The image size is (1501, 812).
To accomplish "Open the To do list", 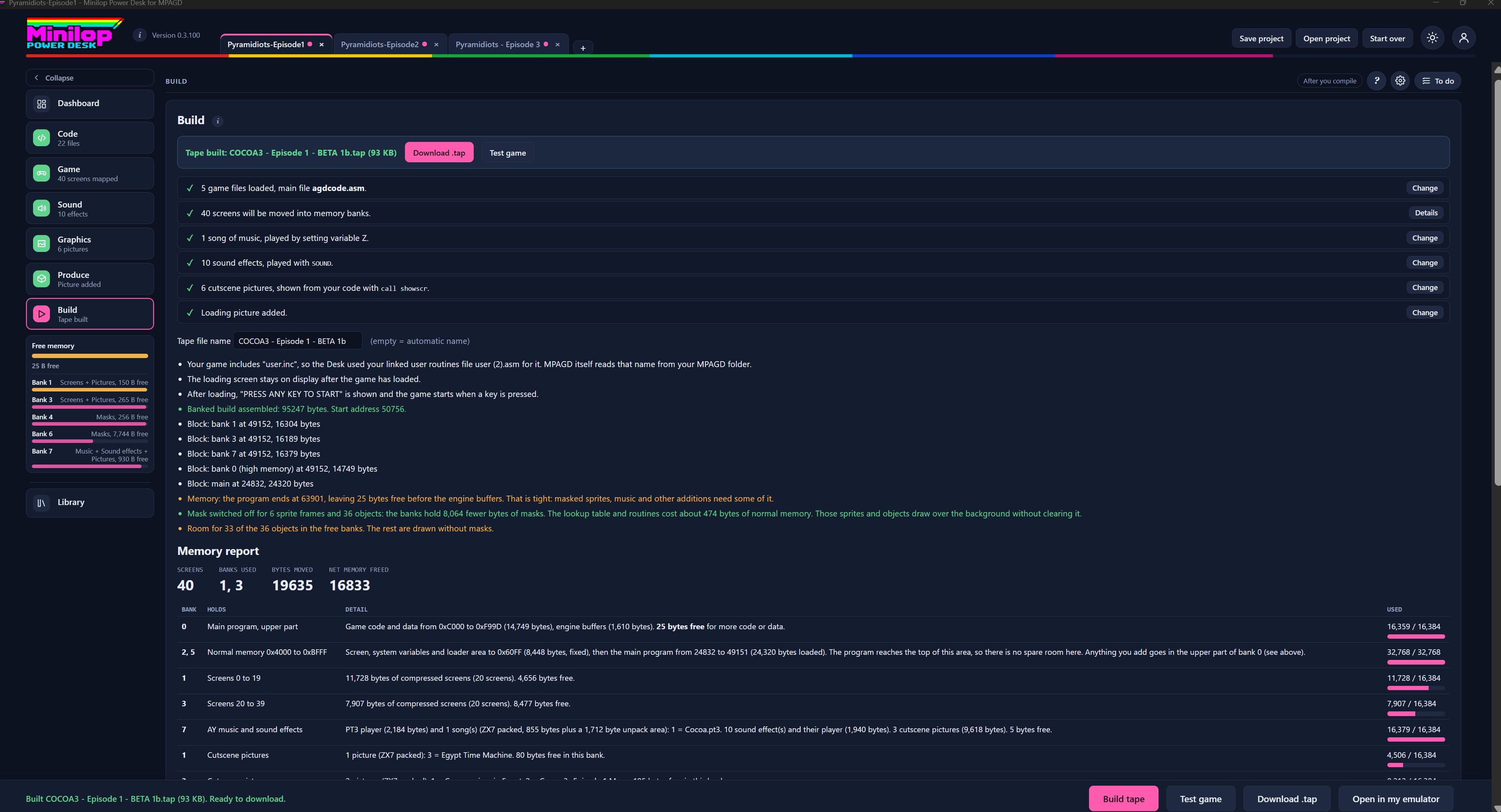I will pyautogui.click(x=1437, y=81).
